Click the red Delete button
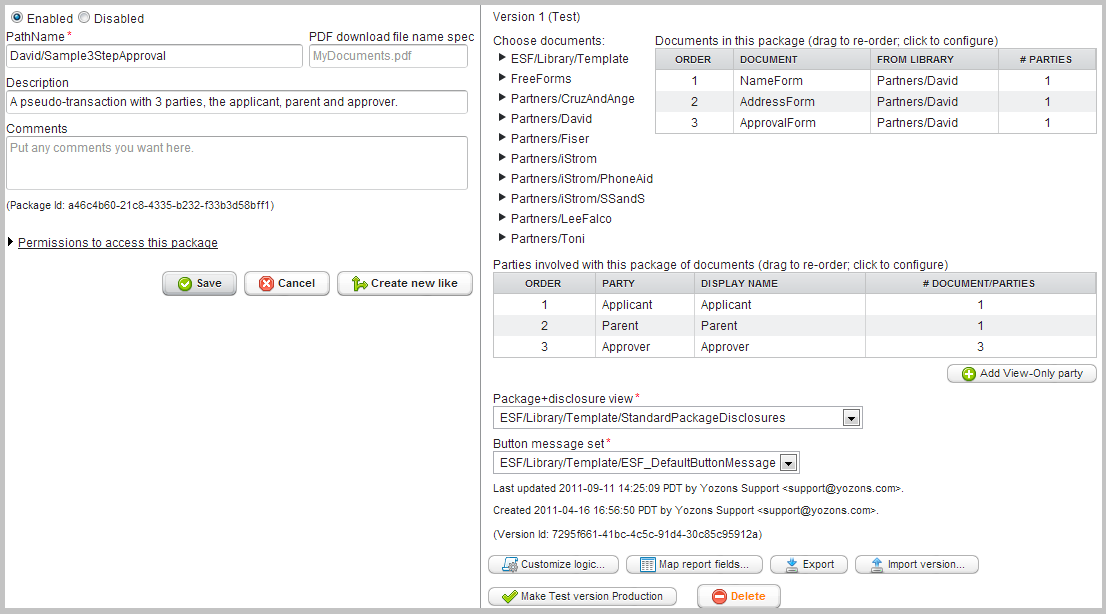 coord(738,596)
